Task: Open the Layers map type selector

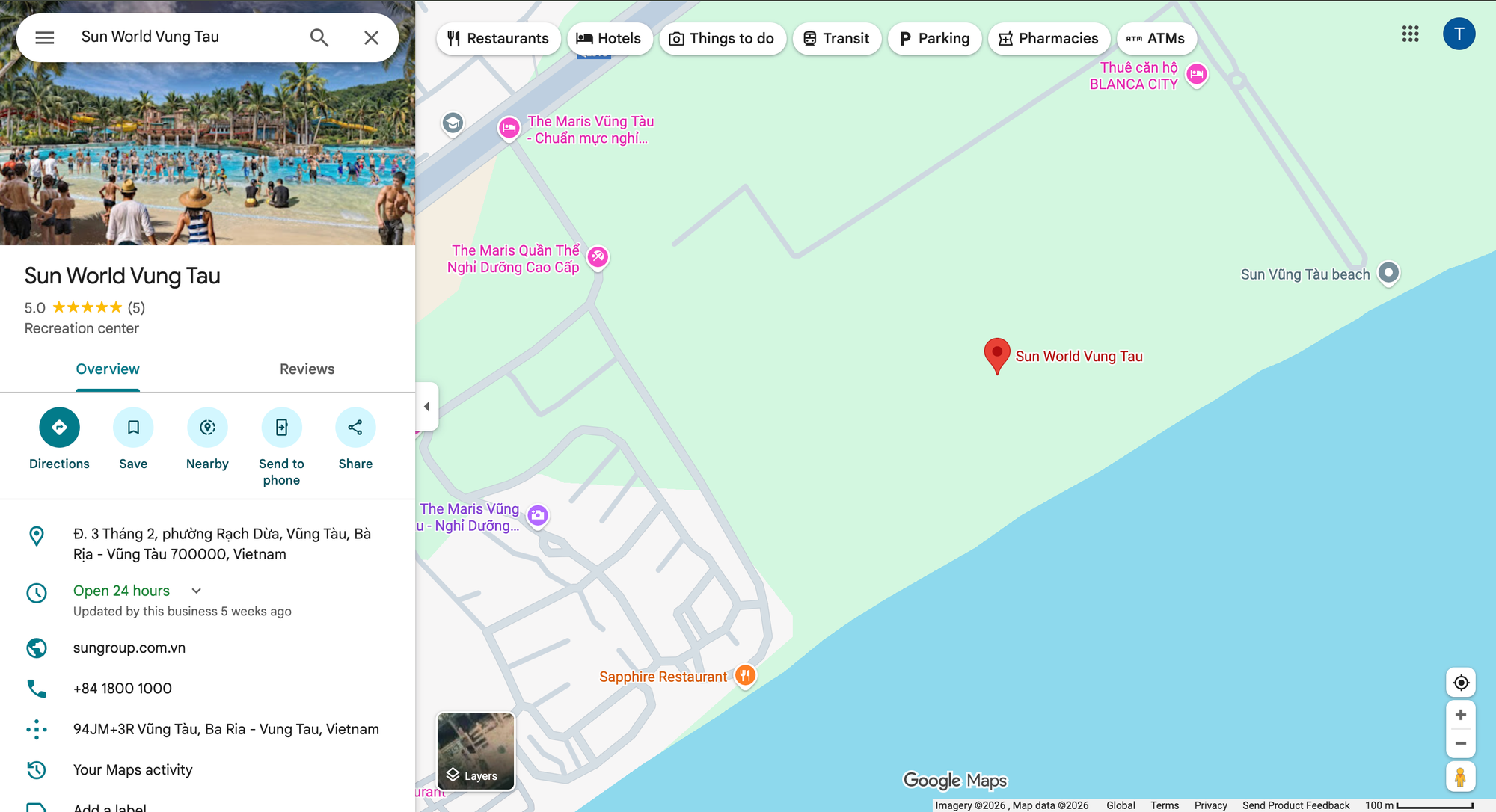Action: pyautogui.click(x=476, y=751)
